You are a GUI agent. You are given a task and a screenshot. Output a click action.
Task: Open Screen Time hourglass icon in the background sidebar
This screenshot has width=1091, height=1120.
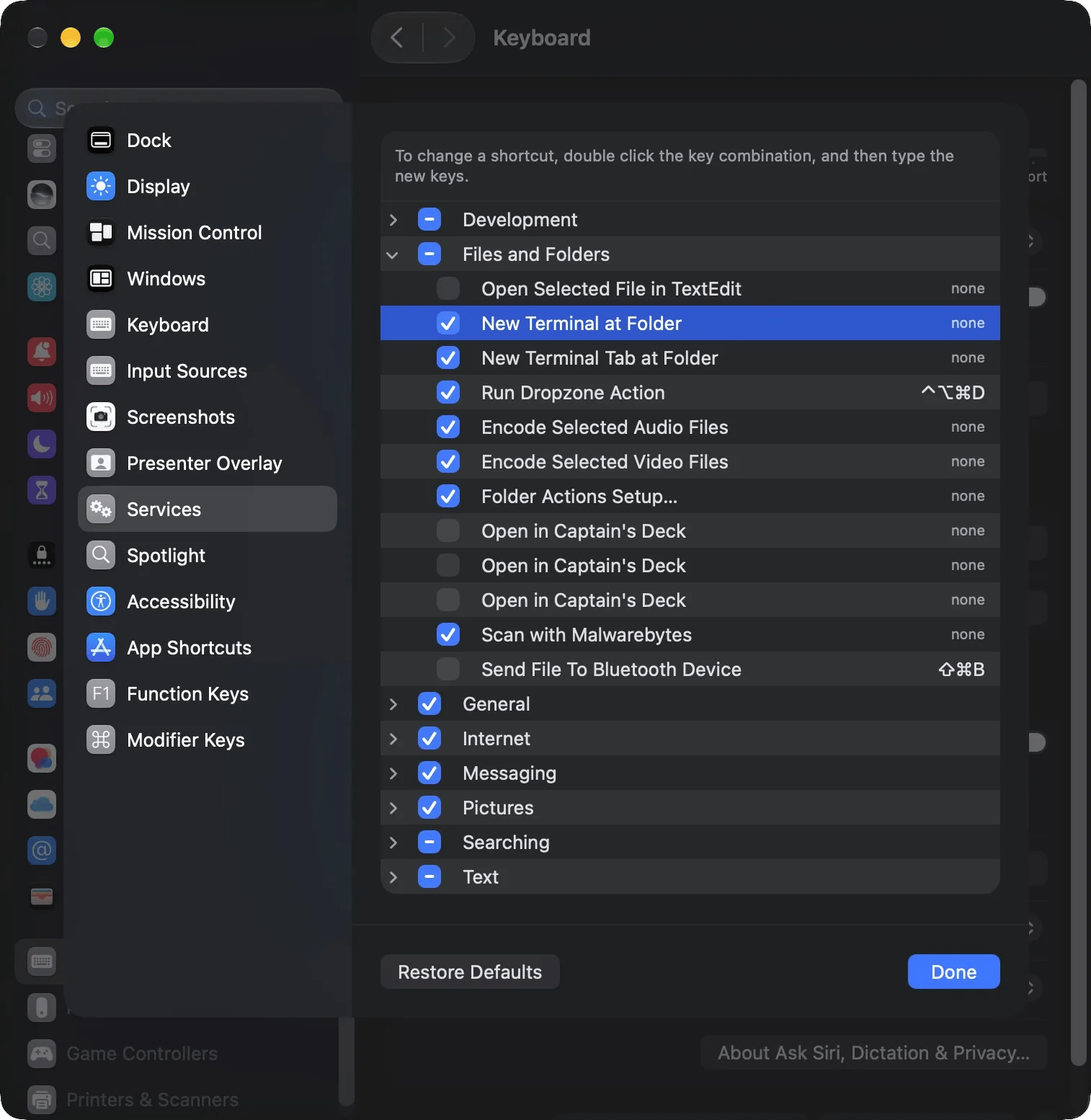(42, 490)
